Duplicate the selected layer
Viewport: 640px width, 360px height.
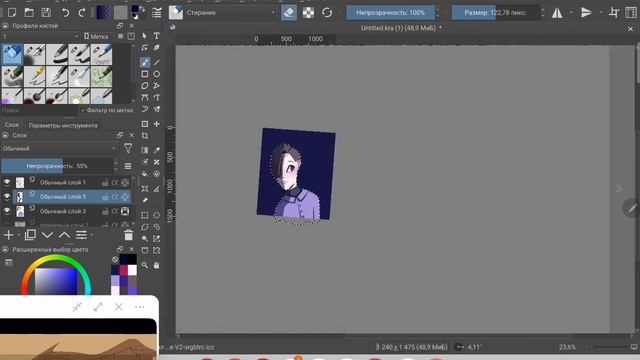[x=30, y=235]
